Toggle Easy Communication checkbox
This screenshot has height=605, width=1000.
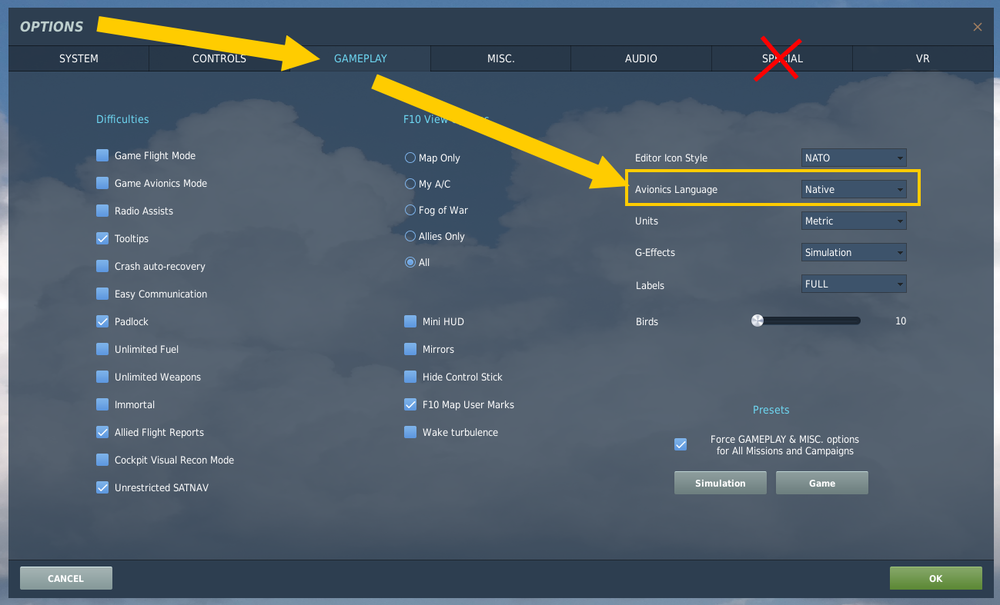point(102,294)
